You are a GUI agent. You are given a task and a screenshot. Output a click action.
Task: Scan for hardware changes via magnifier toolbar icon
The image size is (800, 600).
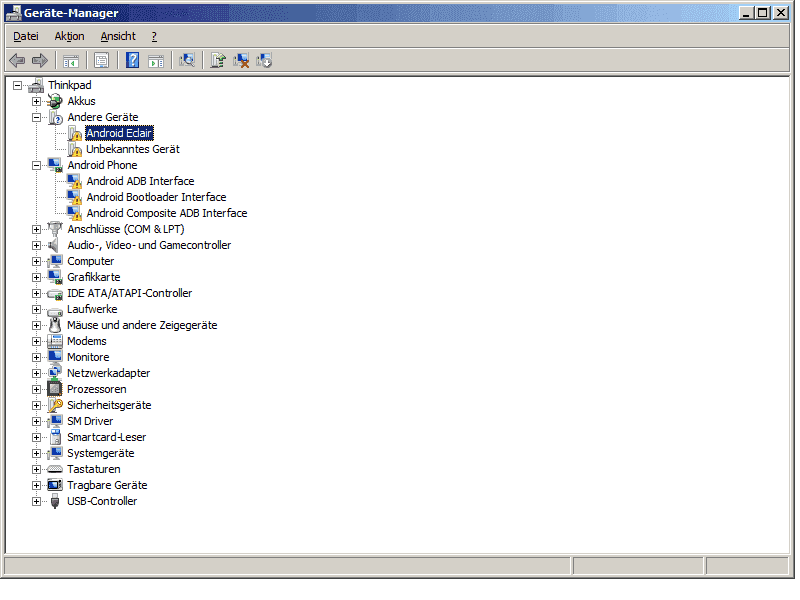tap(187, 61)
